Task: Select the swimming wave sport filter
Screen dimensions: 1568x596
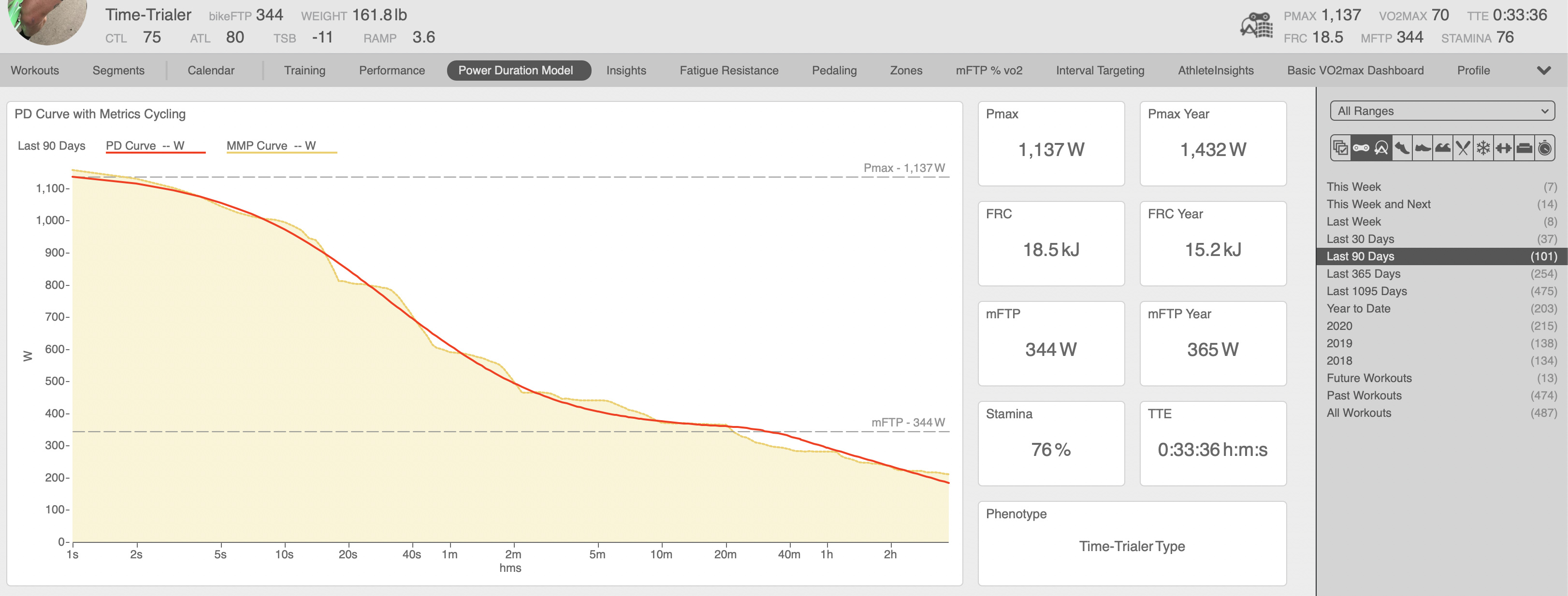Action: click(1443, 148)
